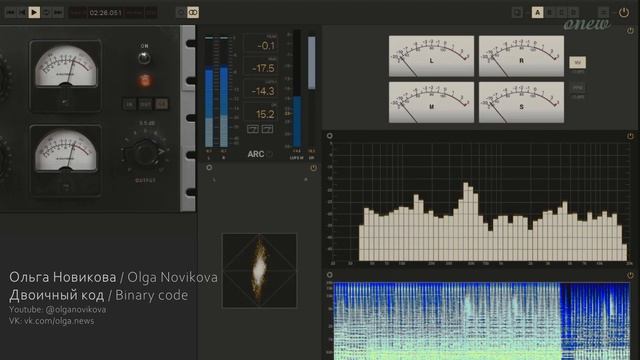Click the S channel VU meter
Viewport: 640px width, 360px height.
521,102
